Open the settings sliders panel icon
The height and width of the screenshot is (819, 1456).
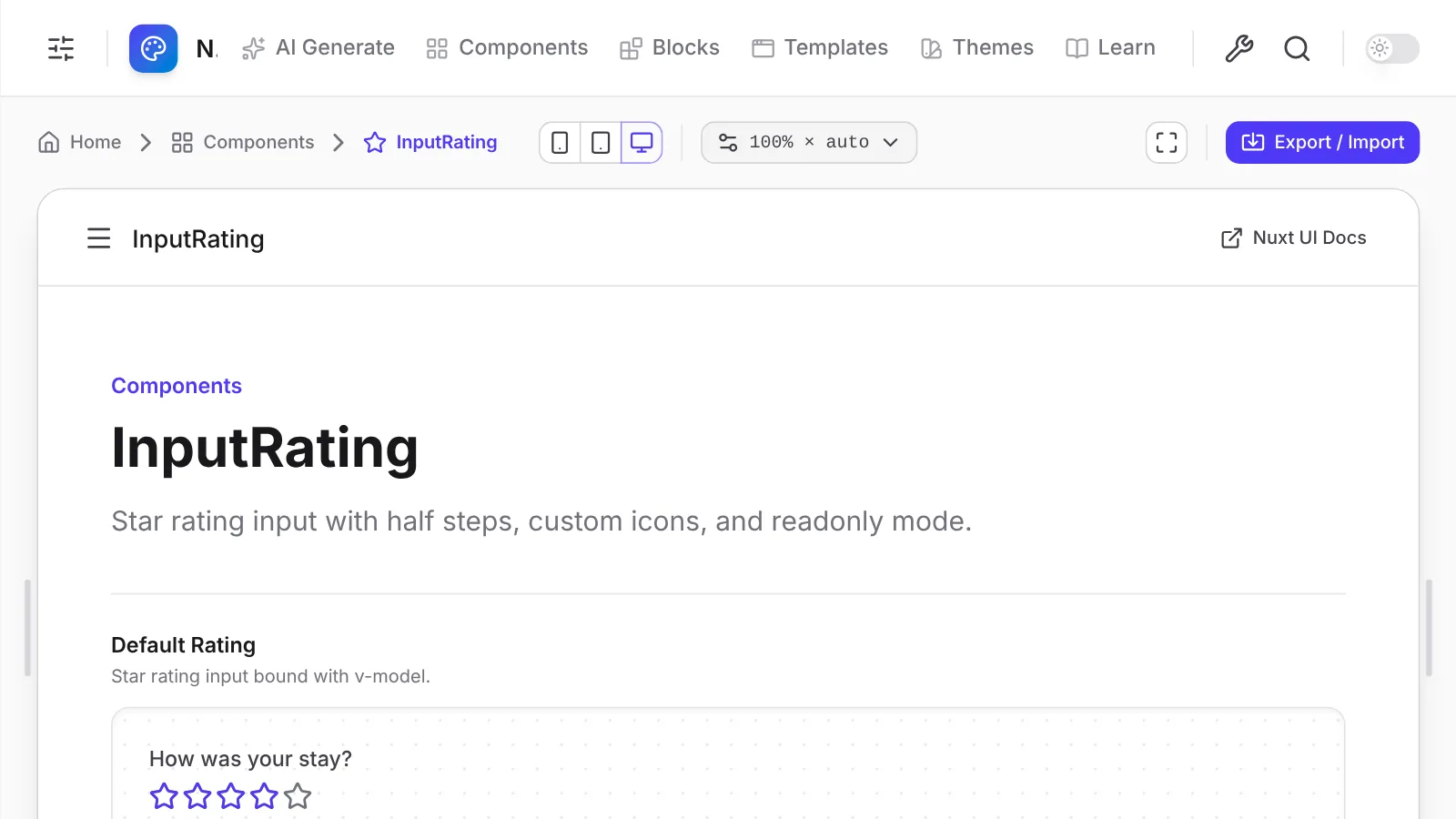61,48
